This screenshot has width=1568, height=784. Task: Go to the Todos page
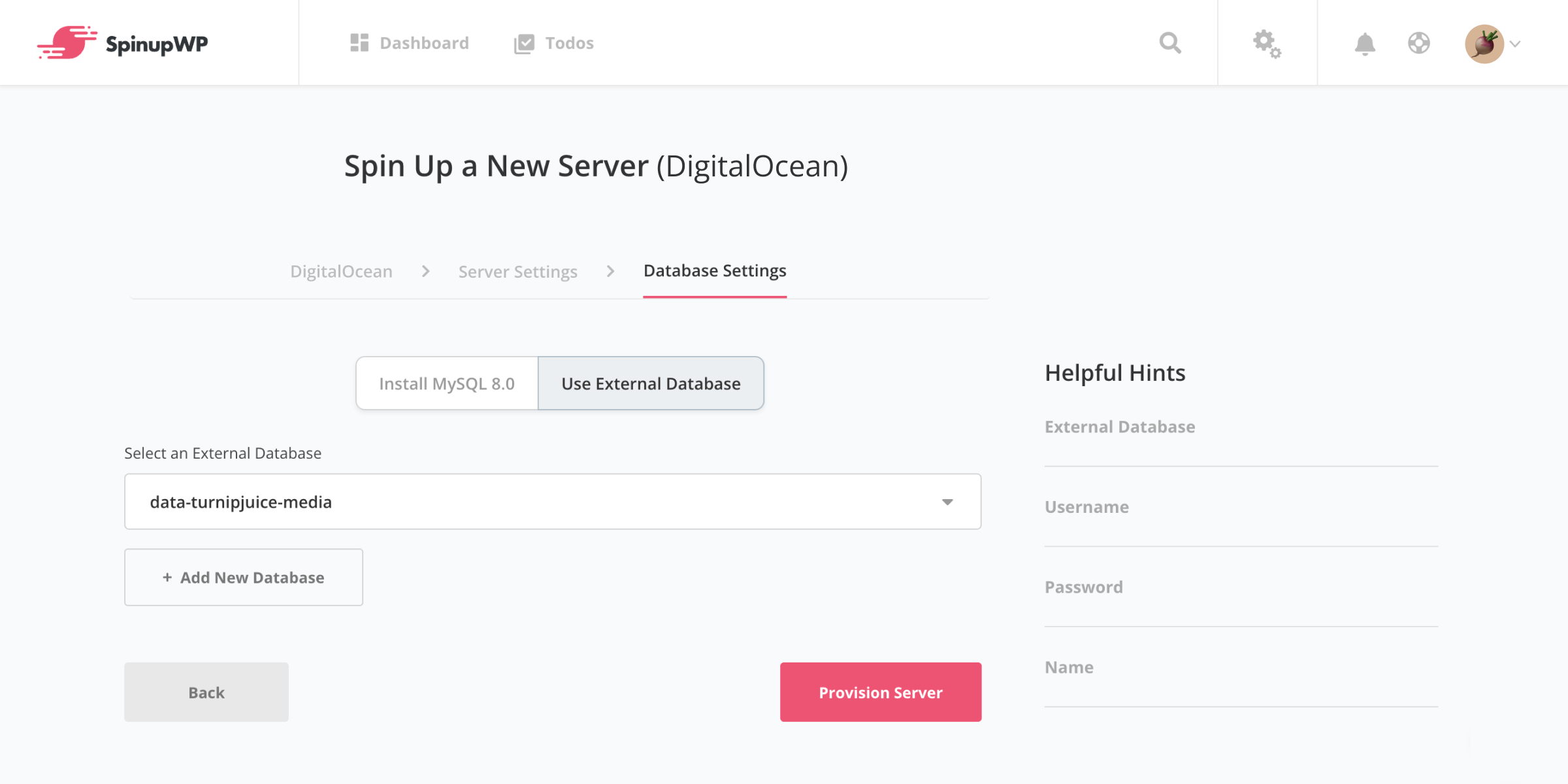[x=554, y=43]
